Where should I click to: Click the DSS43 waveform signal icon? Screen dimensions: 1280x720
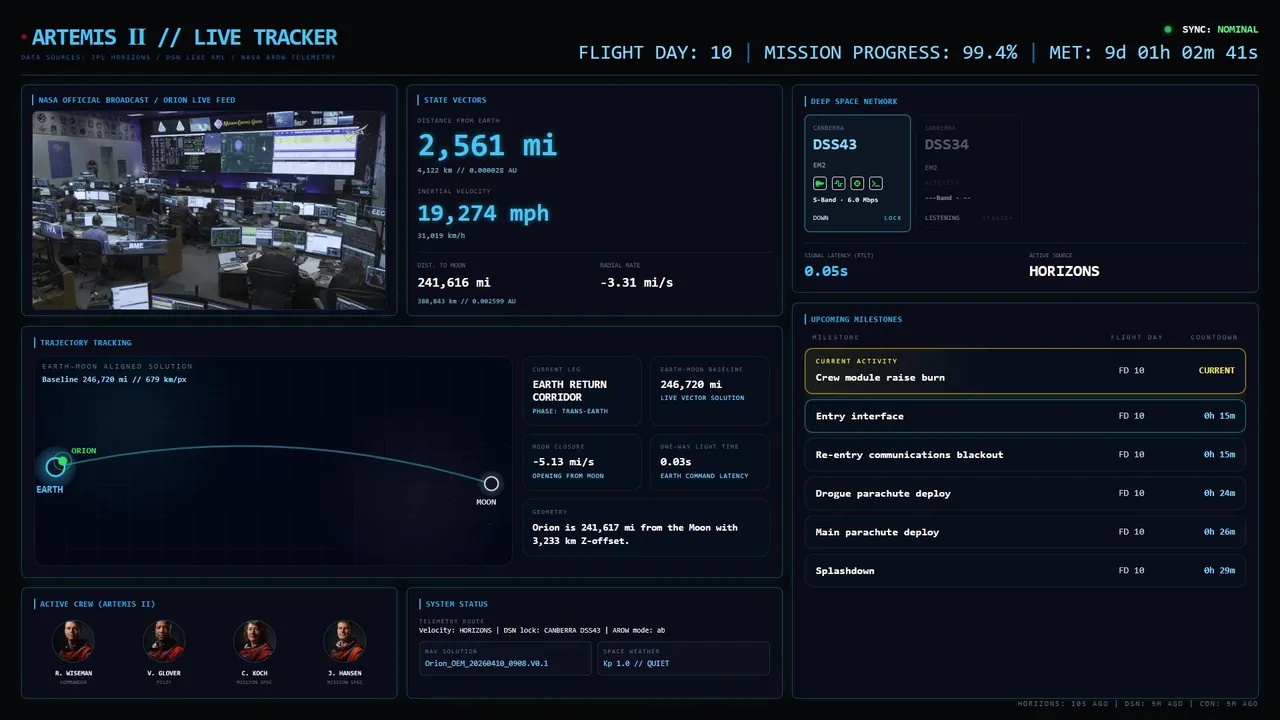(838, 183)
